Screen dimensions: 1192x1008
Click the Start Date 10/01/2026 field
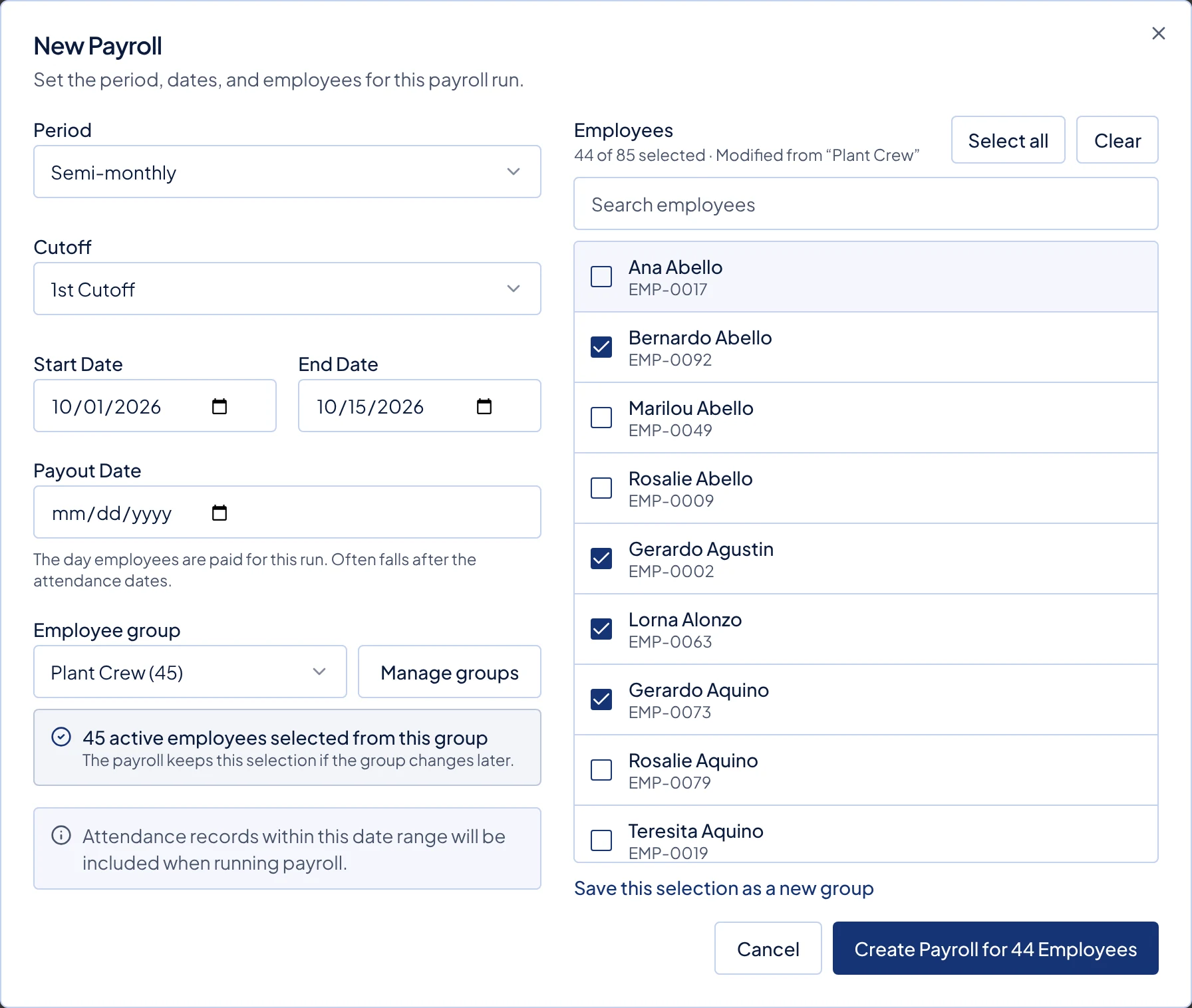pos(155,406)
